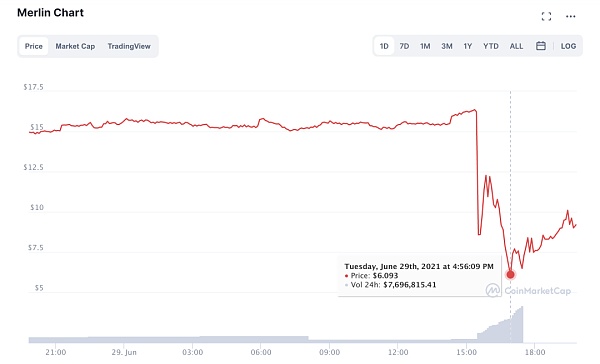The width and height of the screenshot is (600, 364).
Task: Show ALL price history
Action: click(x=516, y=46)
